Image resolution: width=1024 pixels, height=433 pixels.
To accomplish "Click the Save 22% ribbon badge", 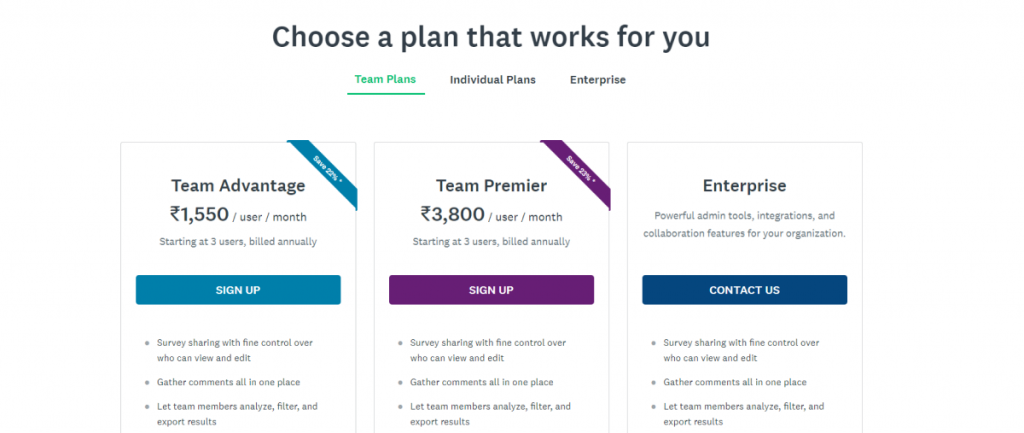I will point(327,170).
